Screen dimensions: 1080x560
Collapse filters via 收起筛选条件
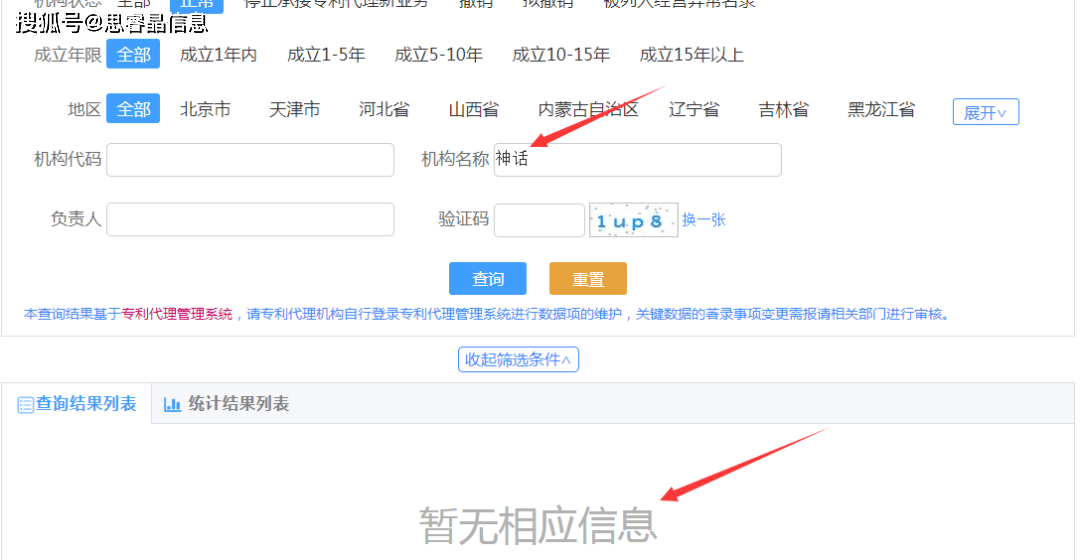[518, 359]
